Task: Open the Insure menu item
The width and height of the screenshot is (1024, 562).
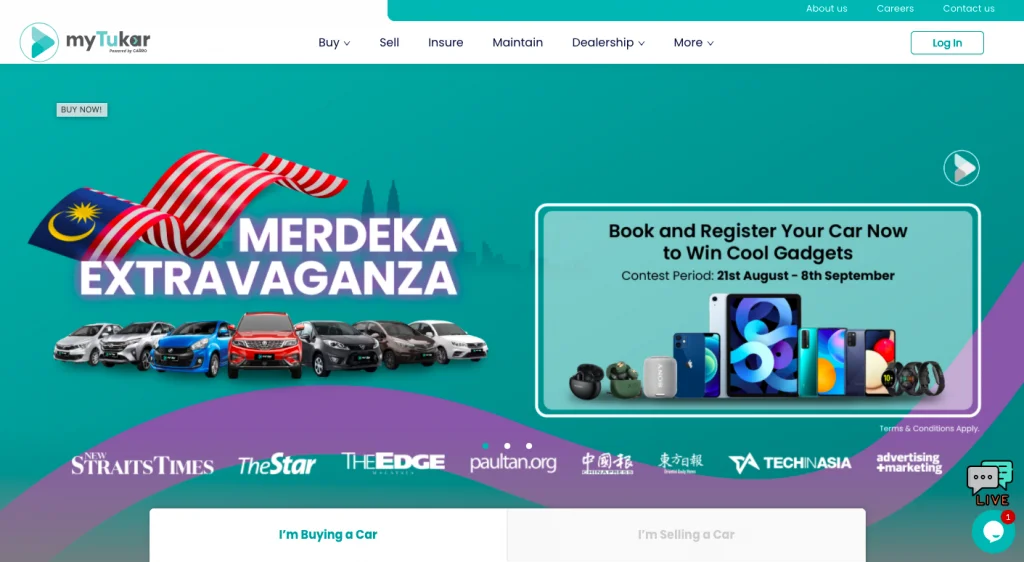Action: (x=445, y=42)
